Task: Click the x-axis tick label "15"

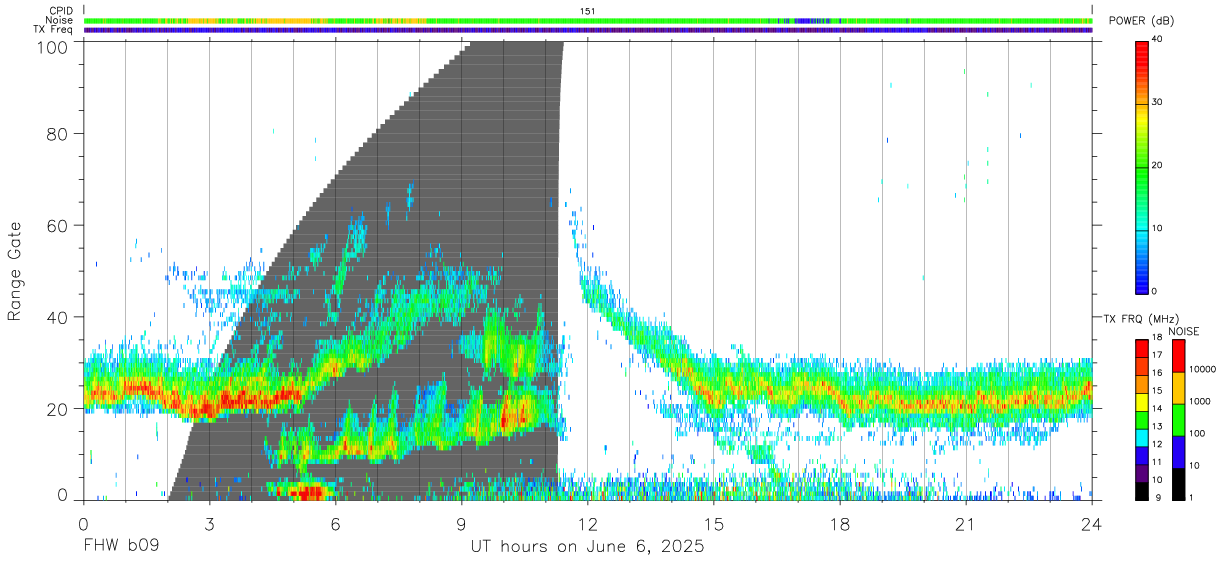Action: click(x=714, y=525)
